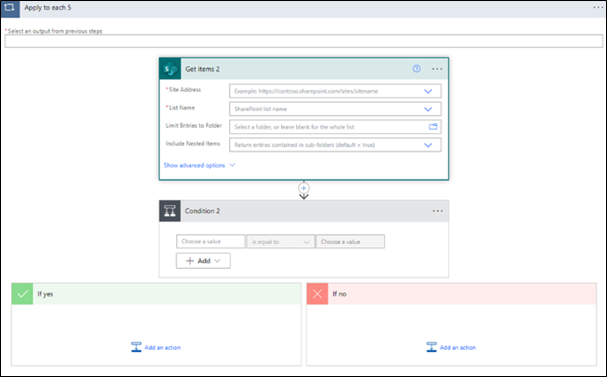Click the folder picker icon in Limit Entries
This screenshot has height=377, width=607.
point(433,127)
